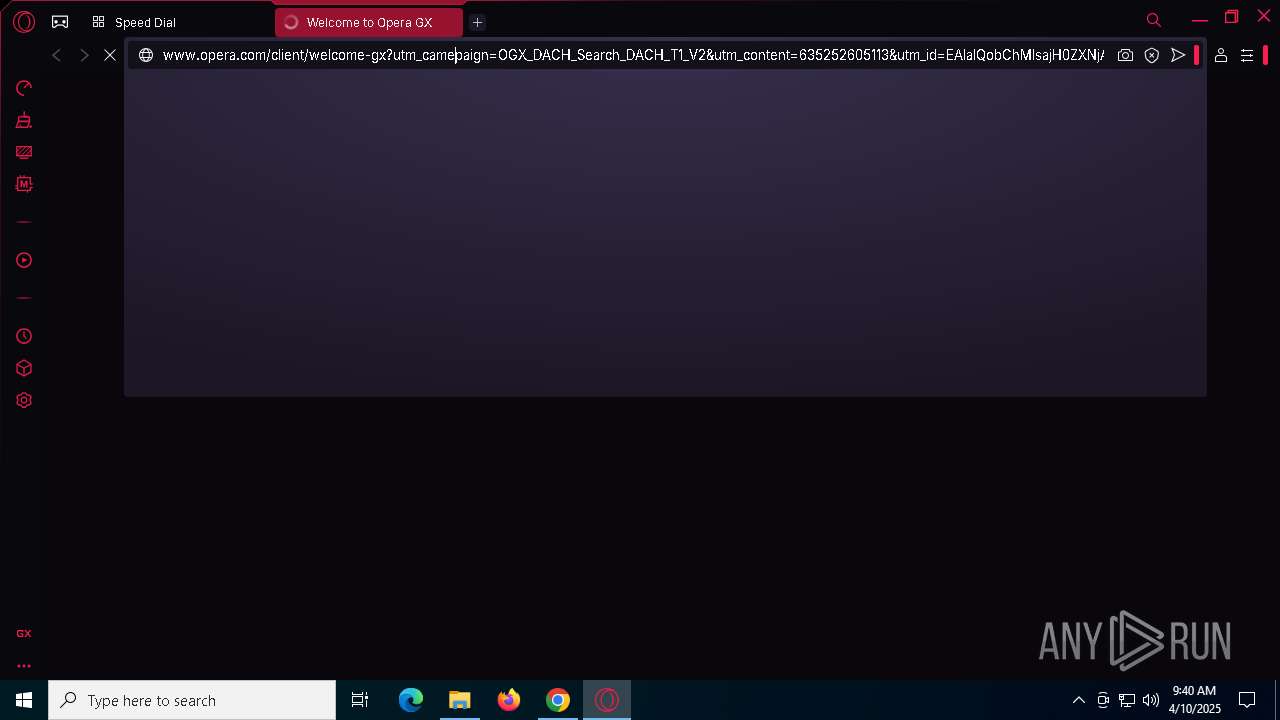Viewport: 1280px width, 720px height.
Task: Open GX Cleaner in sidebar
Action: pyautogui.click(x=24, y=120)
